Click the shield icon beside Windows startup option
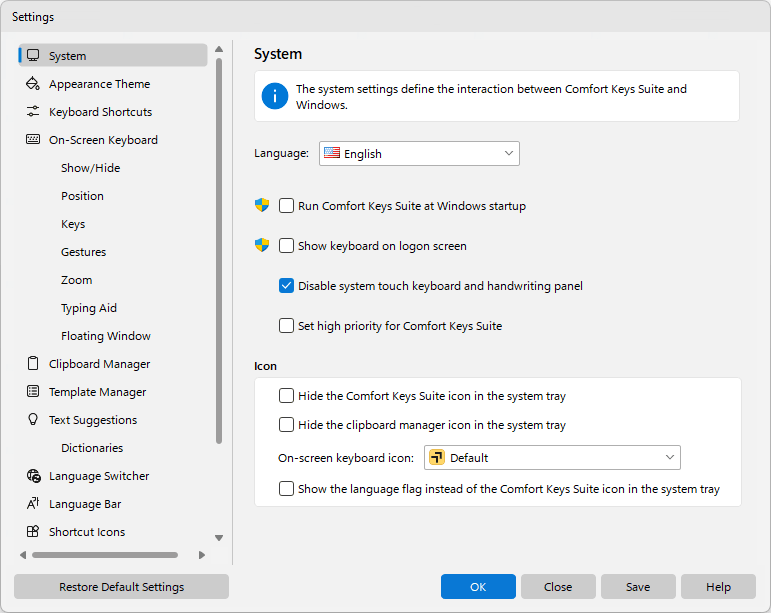 [262, 205]
